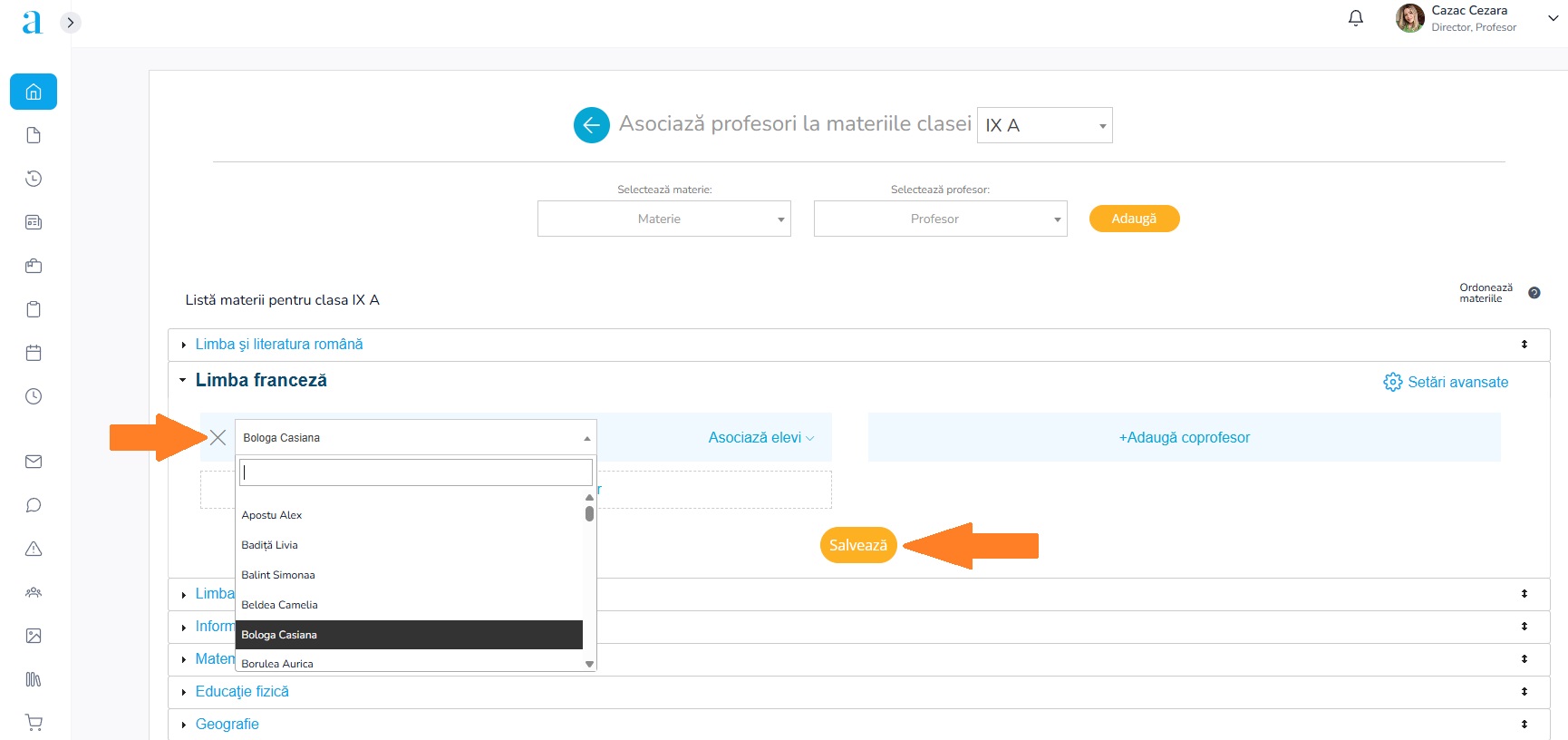Expand the sidebar with chevron arrow
This screenshot has height=740, width=1568.
tap(71, 23)
